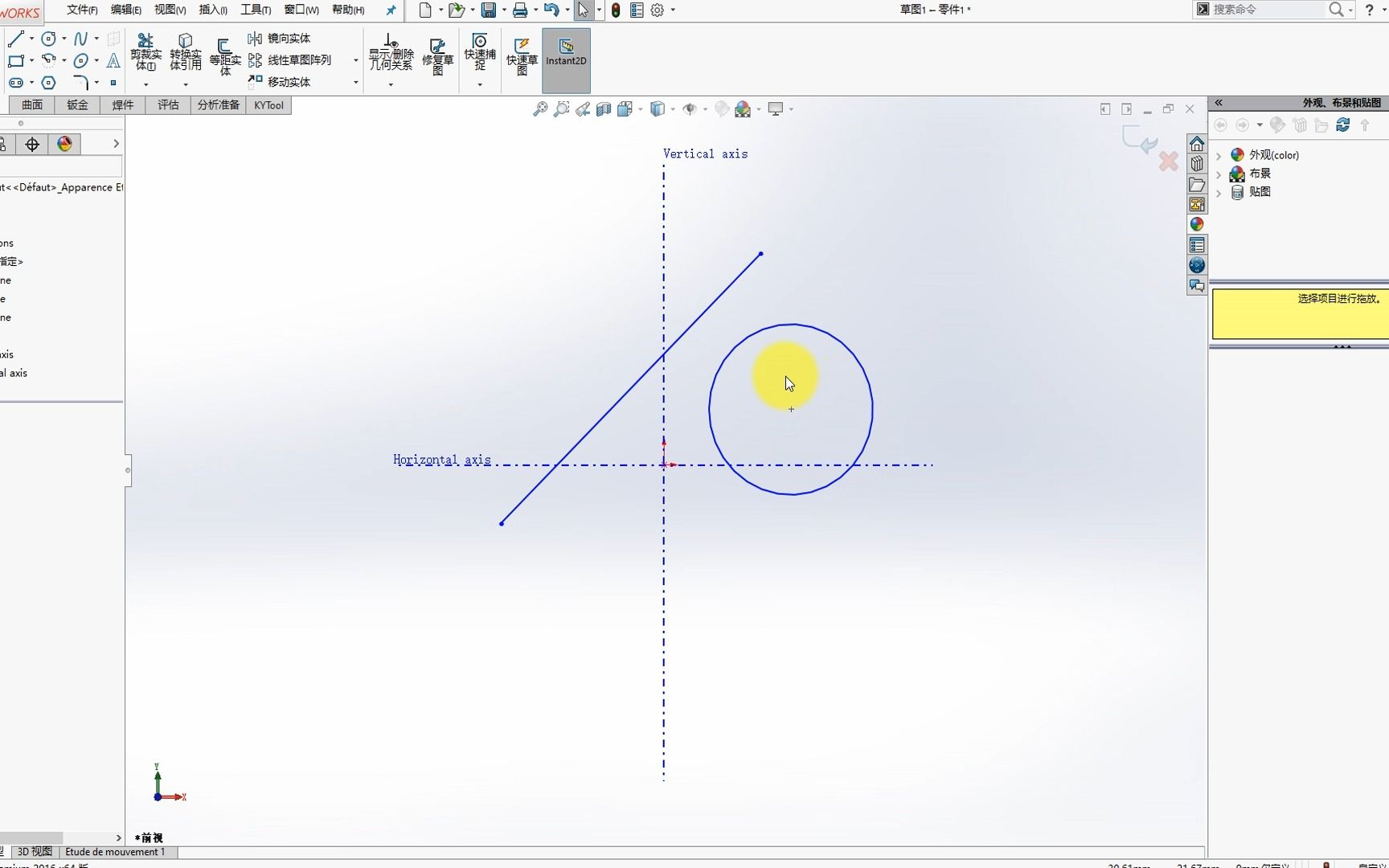Select the Circle sketch tool
The width and height of the screenshot is (1389, 868).
(x=48, y=38)
